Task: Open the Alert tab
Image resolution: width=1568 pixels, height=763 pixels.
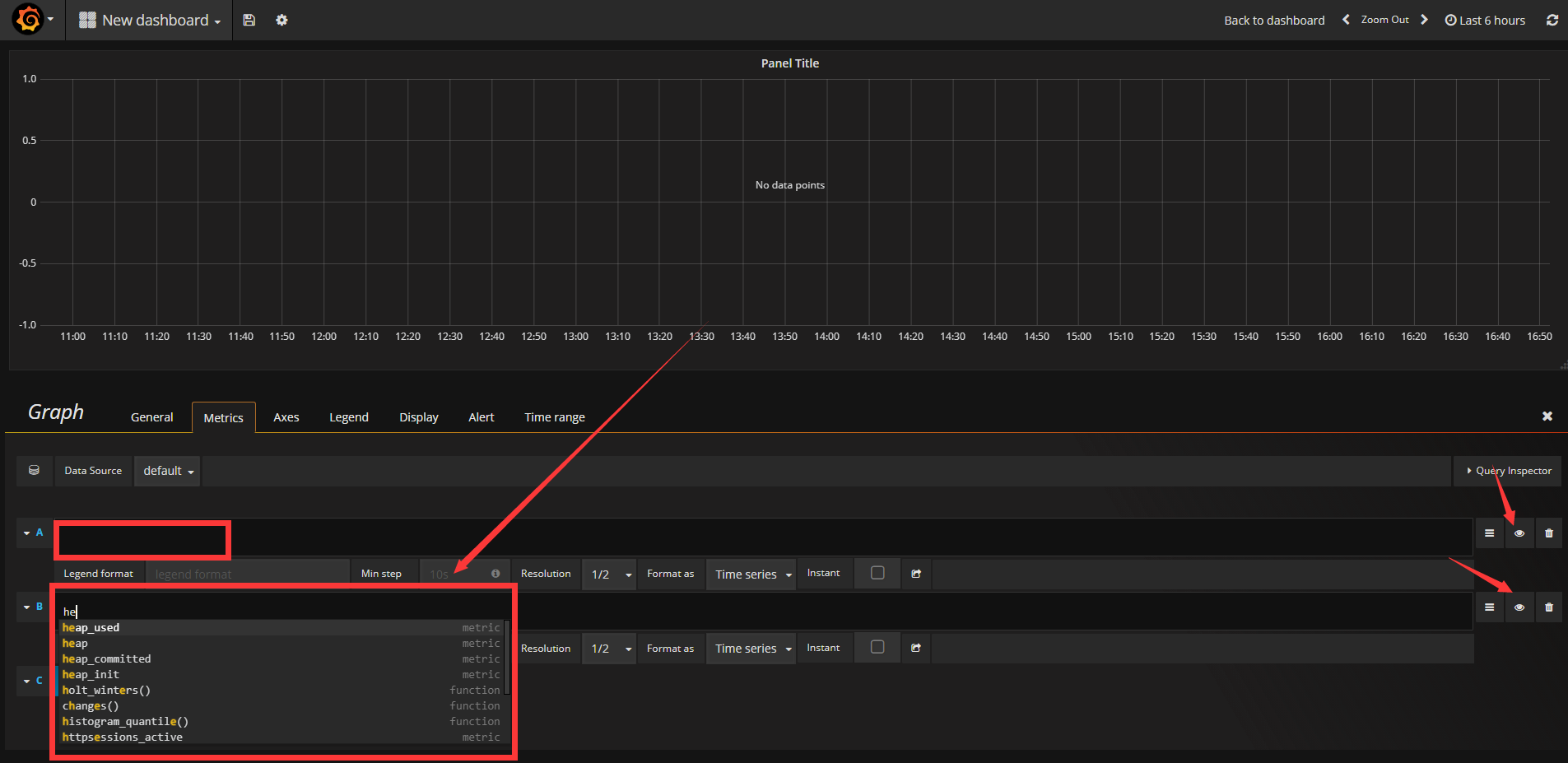Action: 481,417
